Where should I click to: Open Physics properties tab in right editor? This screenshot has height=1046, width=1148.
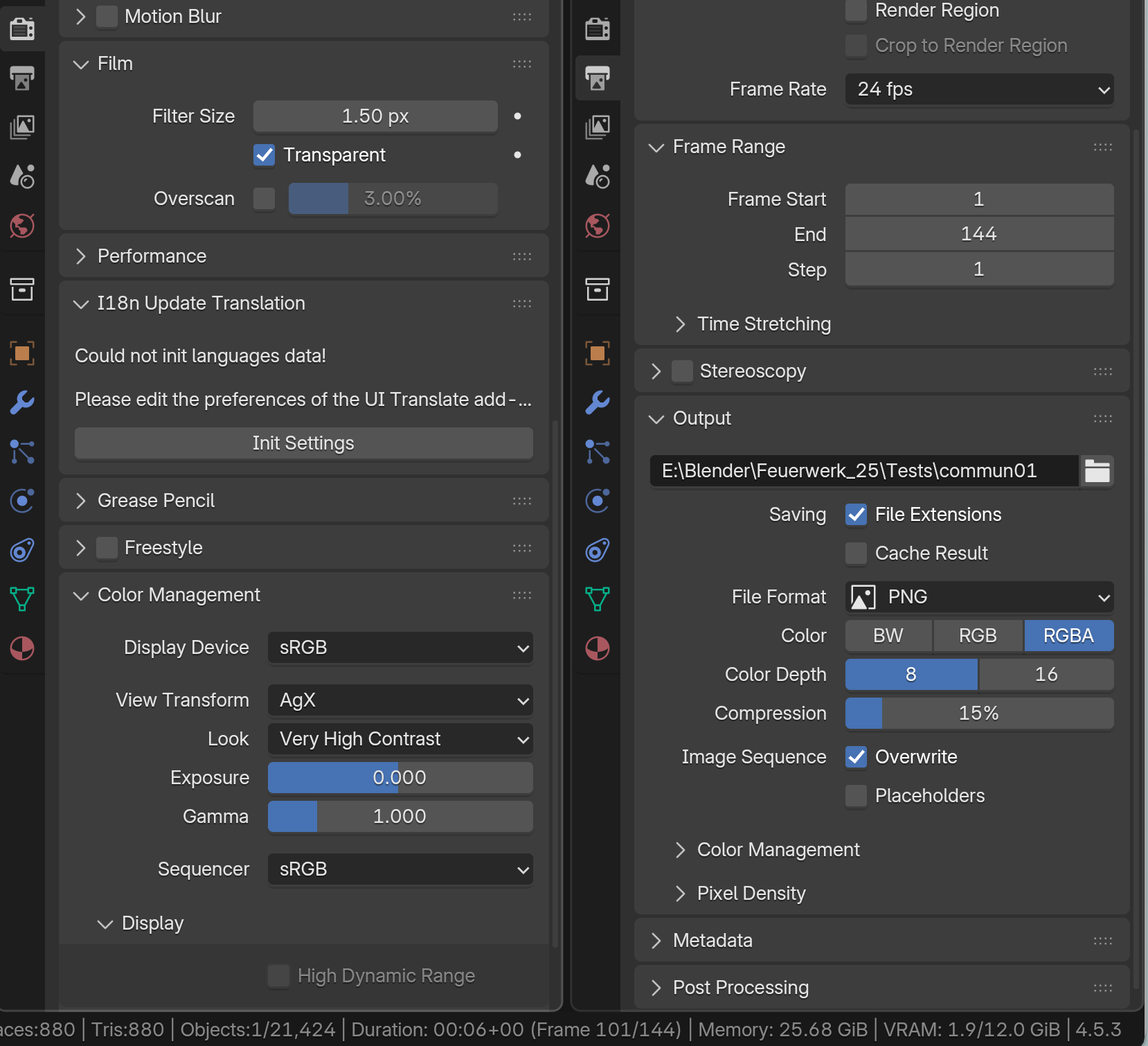click(x=598, y=501)
